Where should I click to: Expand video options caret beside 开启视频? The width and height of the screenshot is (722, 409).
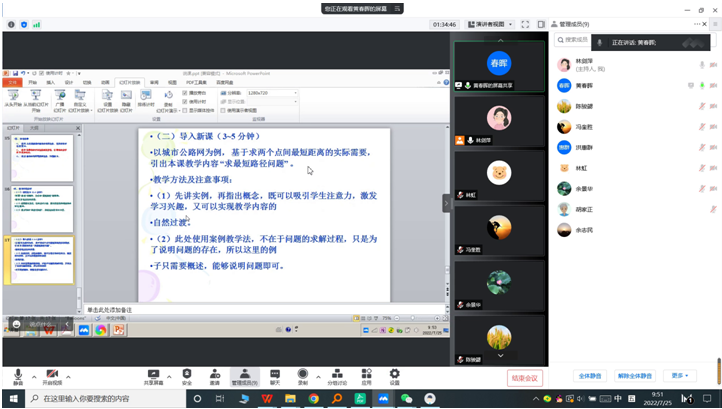click(x=68, y=377)
